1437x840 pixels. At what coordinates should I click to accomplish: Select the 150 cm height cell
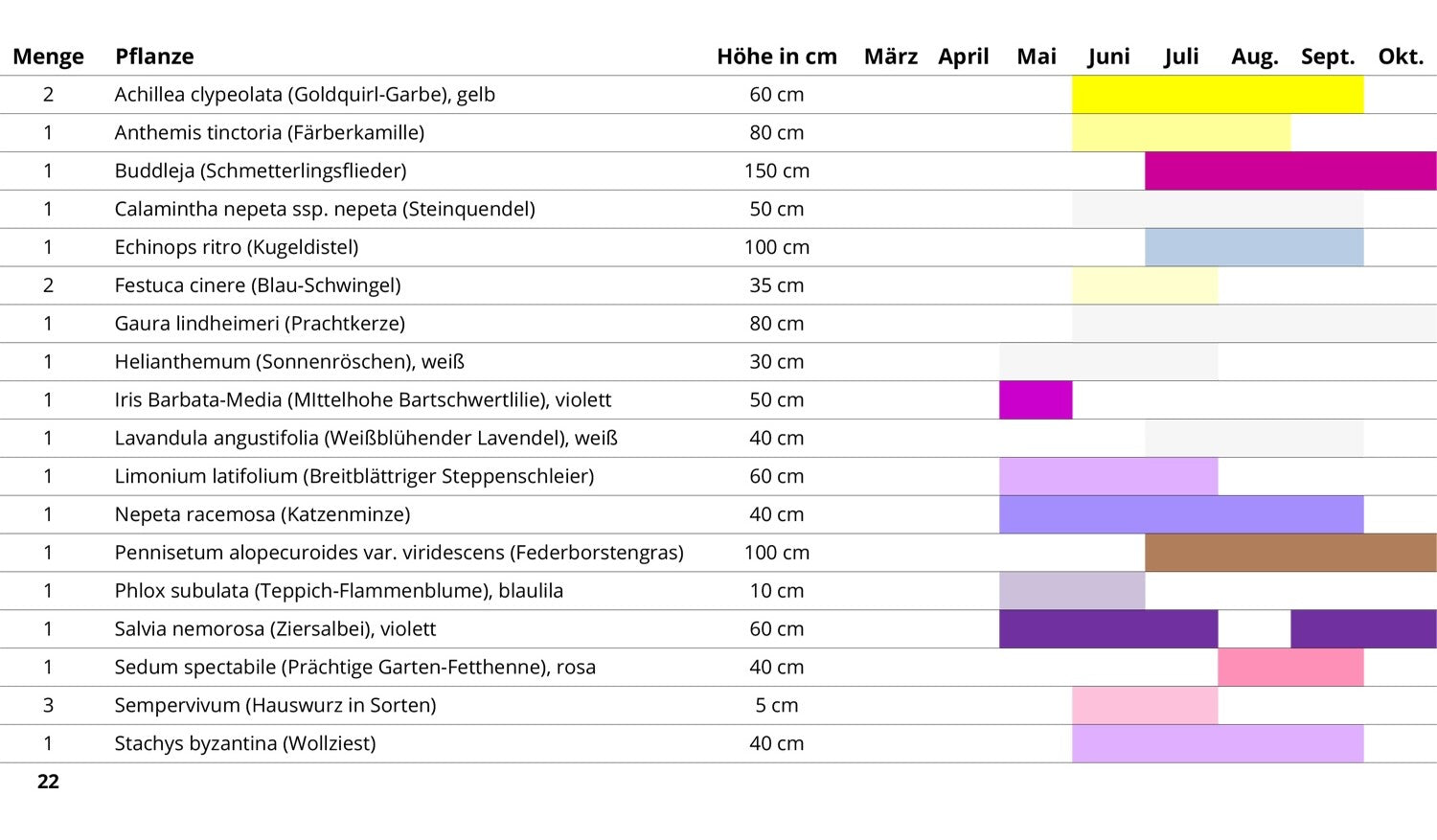776,171
